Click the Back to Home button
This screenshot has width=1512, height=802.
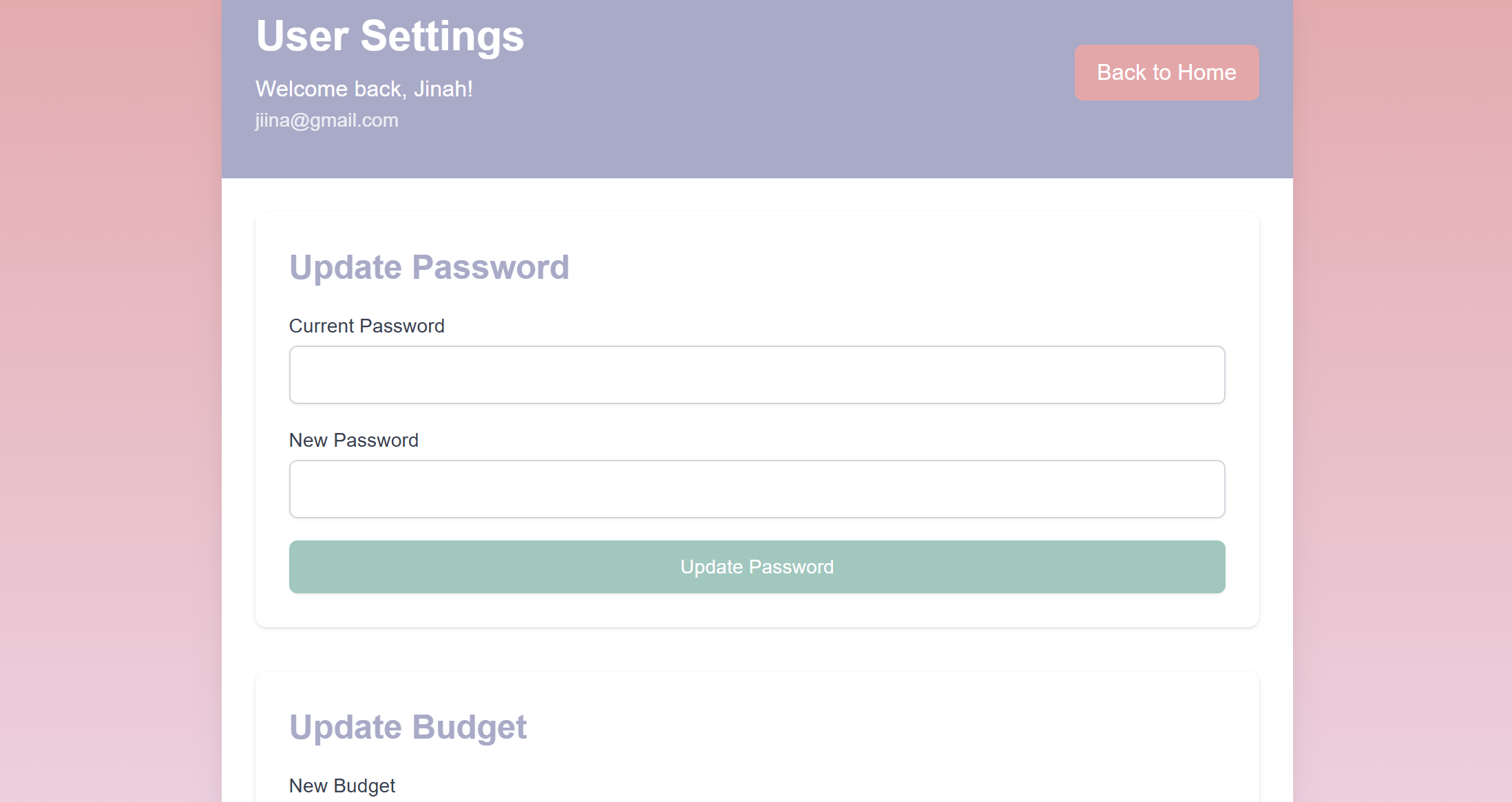[x=1166, y=72]
